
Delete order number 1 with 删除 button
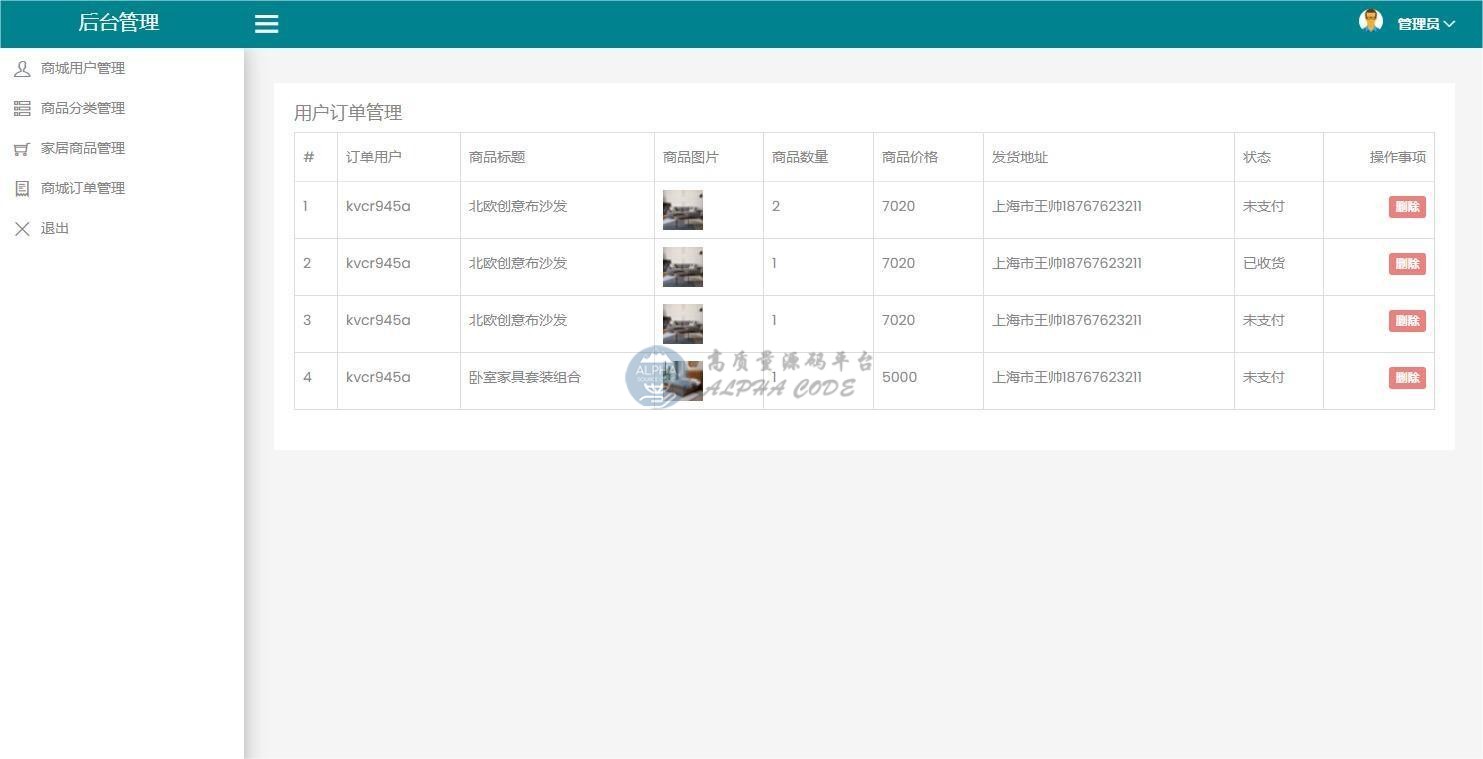tap(1406, 207)
